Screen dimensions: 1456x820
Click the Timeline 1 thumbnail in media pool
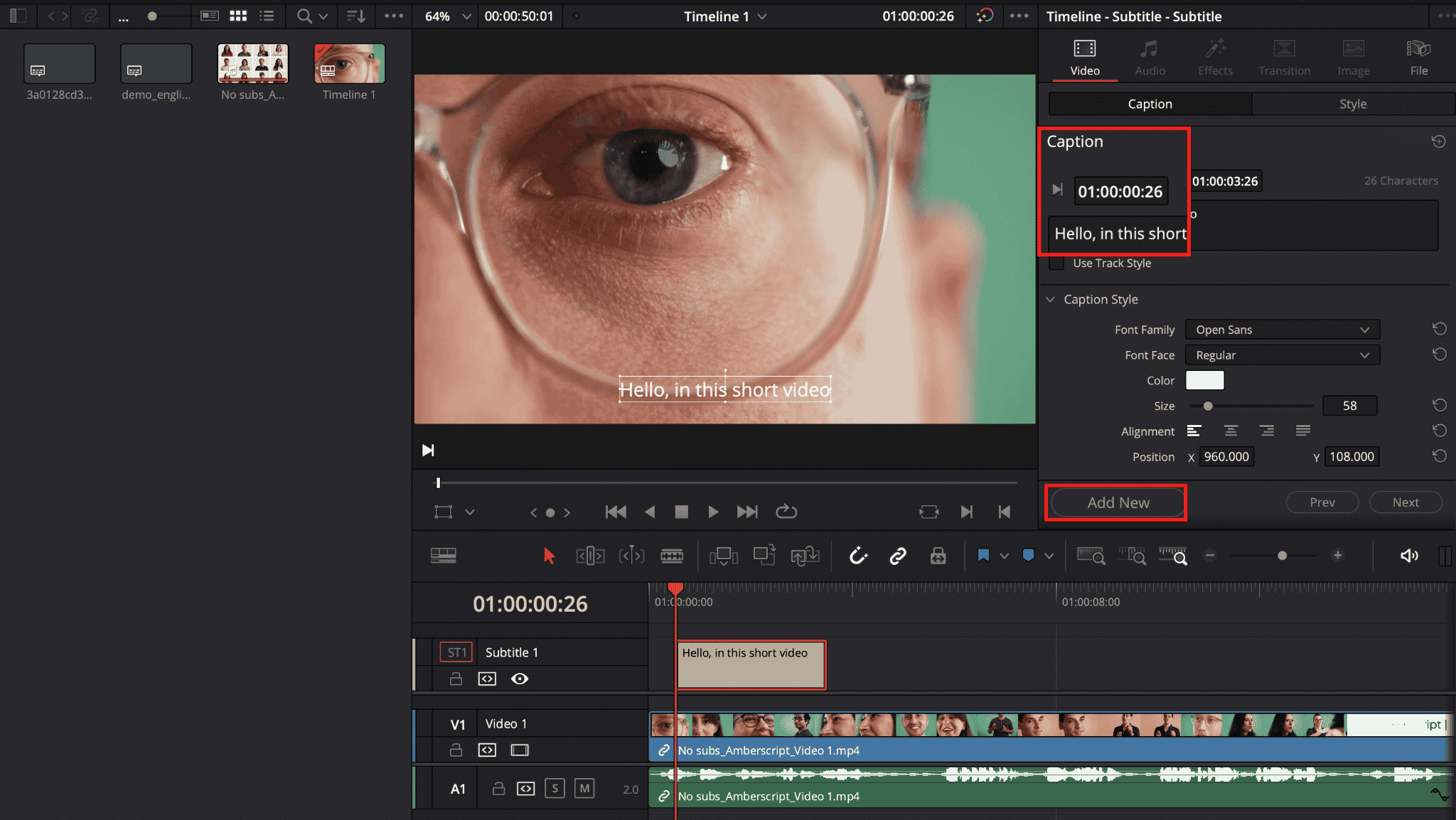tap(349, 63)
